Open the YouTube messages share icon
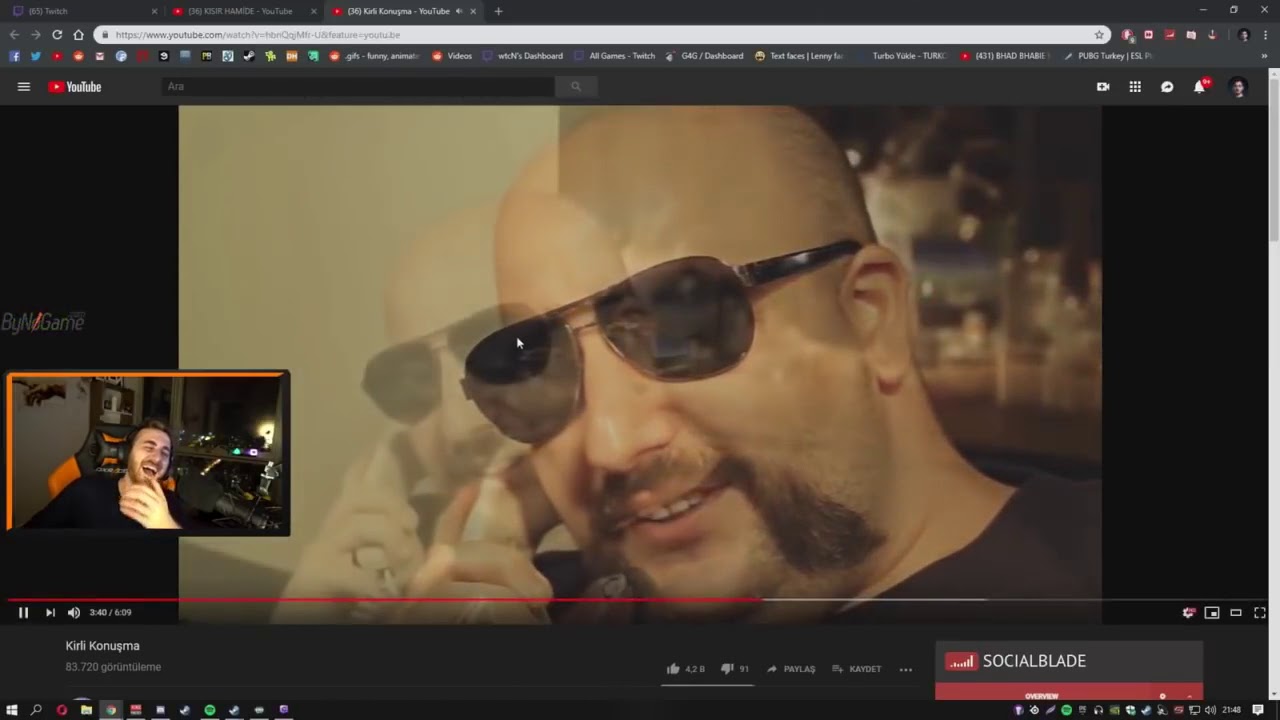 tap(1167, 87)
